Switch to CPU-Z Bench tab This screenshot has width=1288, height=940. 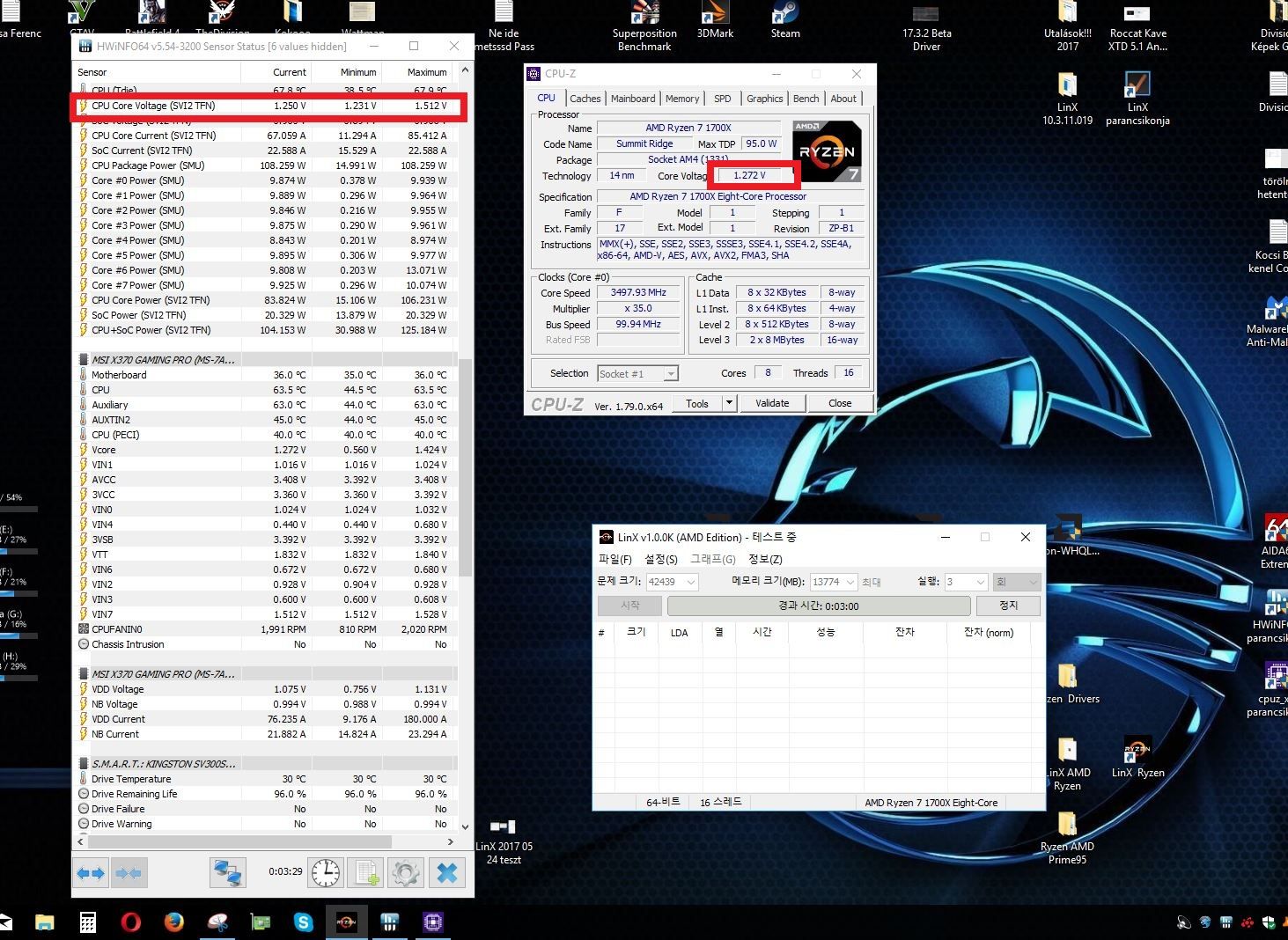click(806, 99)
